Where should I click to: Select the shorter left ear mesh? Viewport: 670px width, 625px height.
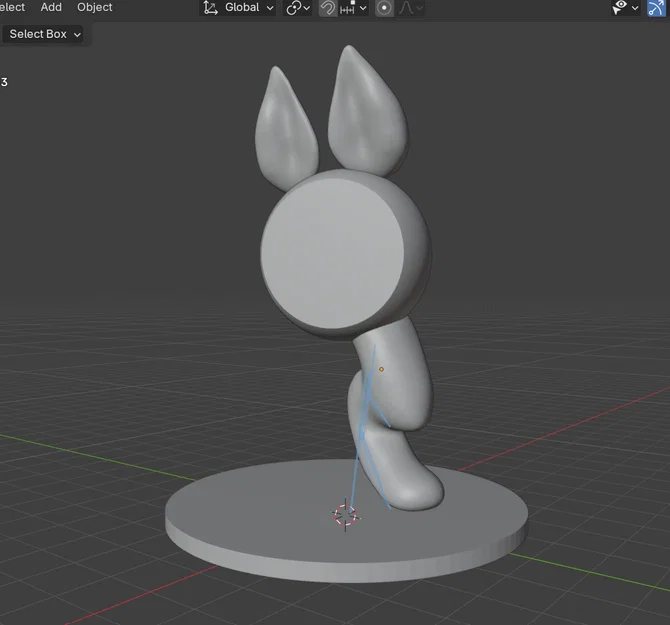pos(286,128)
